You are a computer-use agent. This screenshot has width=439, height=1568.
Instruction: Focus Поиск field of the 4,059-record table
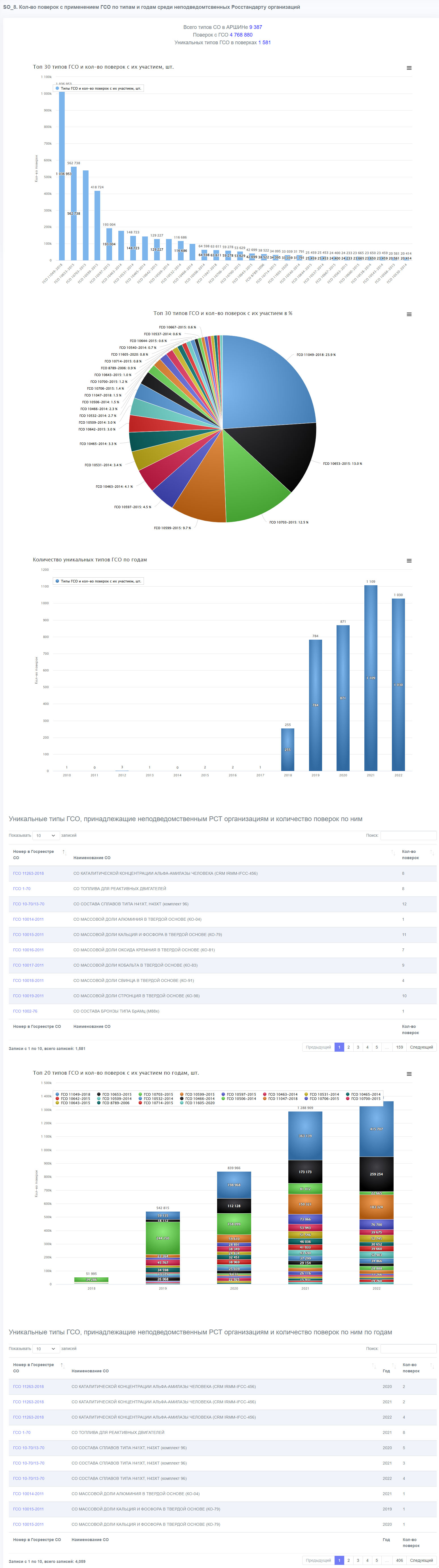pos(409,1349)
